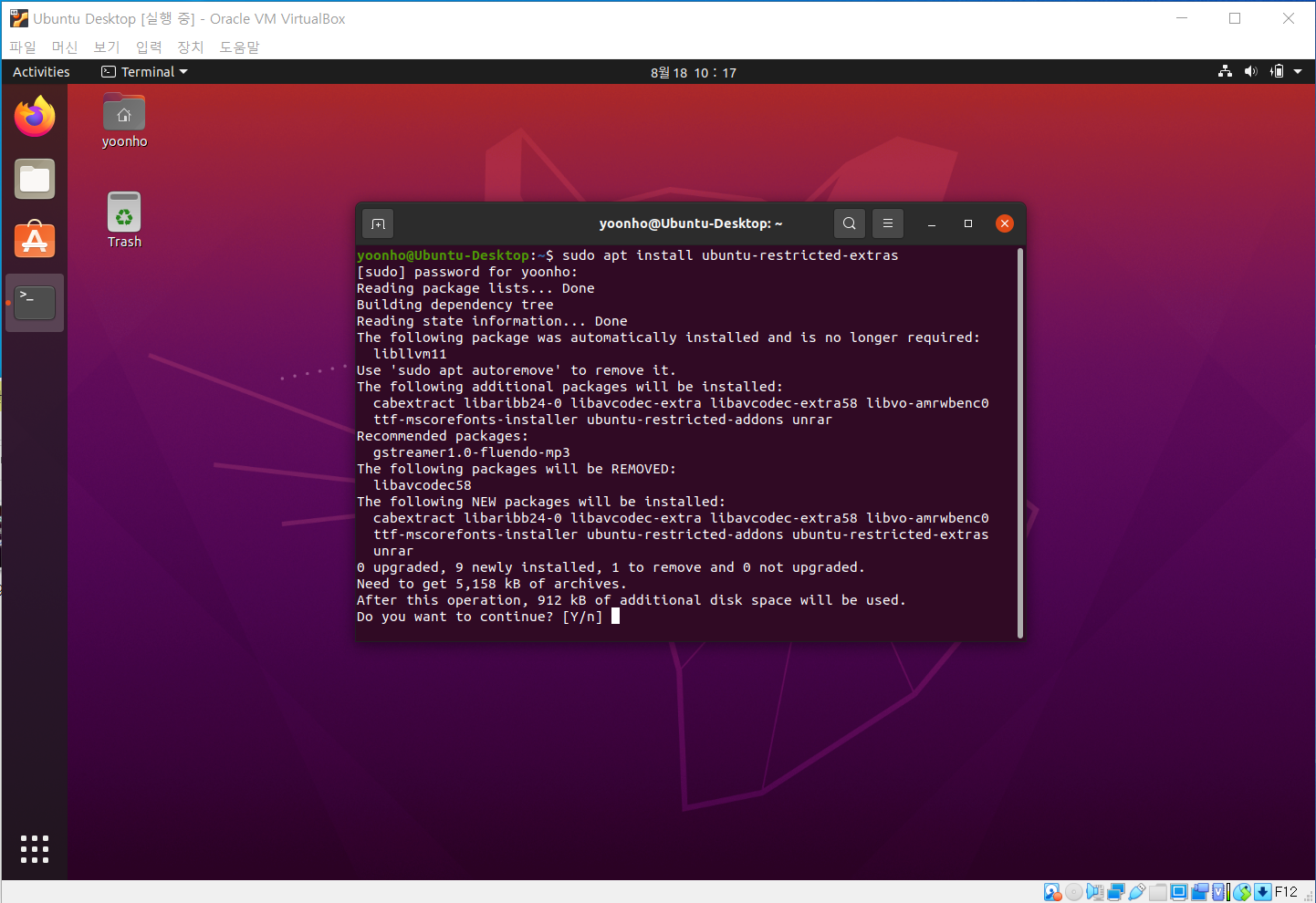Click VirtualBox display indicator in status bar
The height and width of the screenshot is (903, 1316).
tap(1179, 892)
